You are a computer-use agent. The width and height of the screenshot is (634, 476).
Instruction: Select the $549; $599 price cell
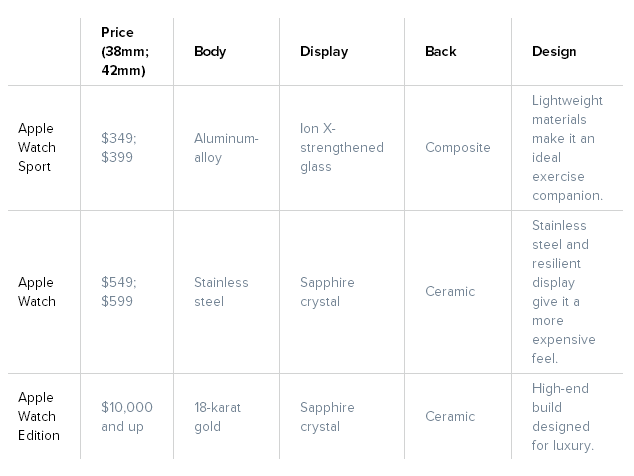point(119,292)
